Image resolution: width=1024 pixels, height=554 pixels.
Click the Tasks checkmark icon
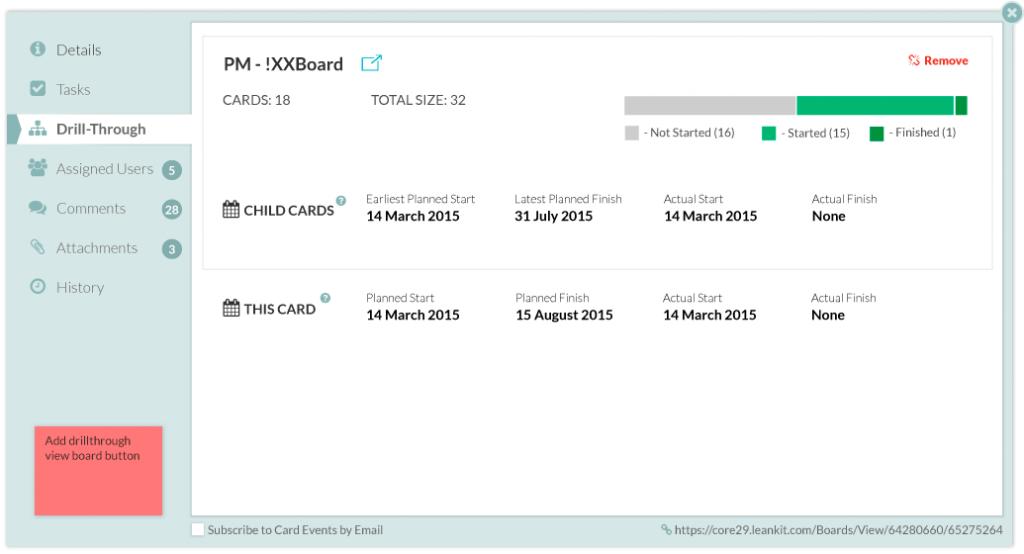[38, 88]
